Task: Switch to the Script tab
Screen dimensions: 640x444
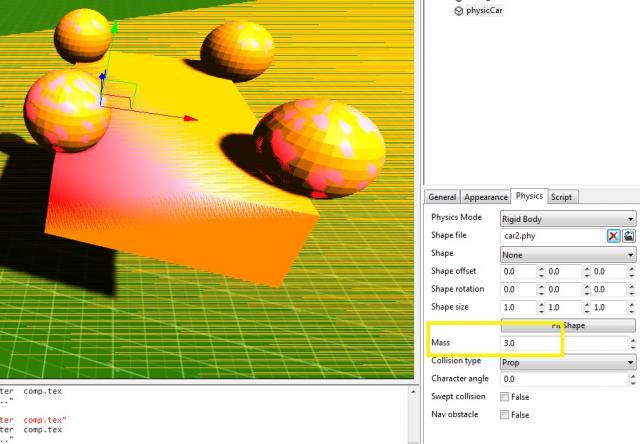Action: tap(562, 197)
